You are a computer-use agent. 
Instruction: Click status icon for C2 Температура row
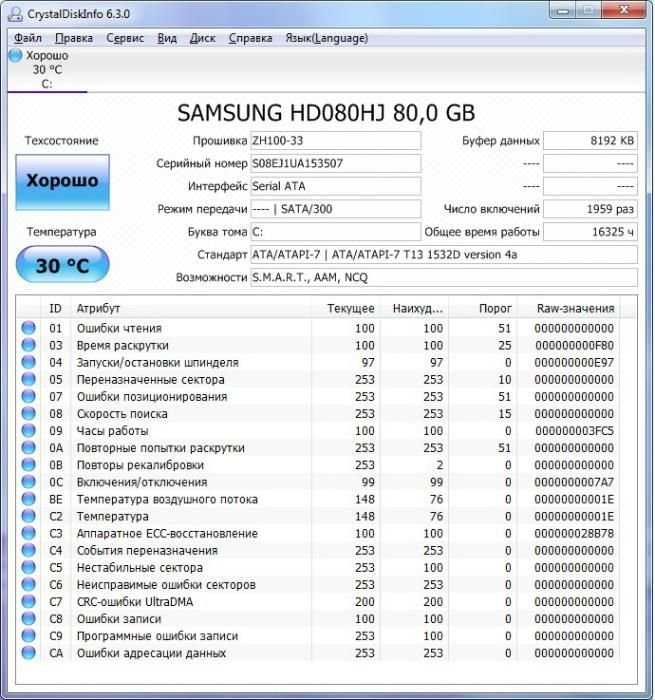[x=29, y=516]
